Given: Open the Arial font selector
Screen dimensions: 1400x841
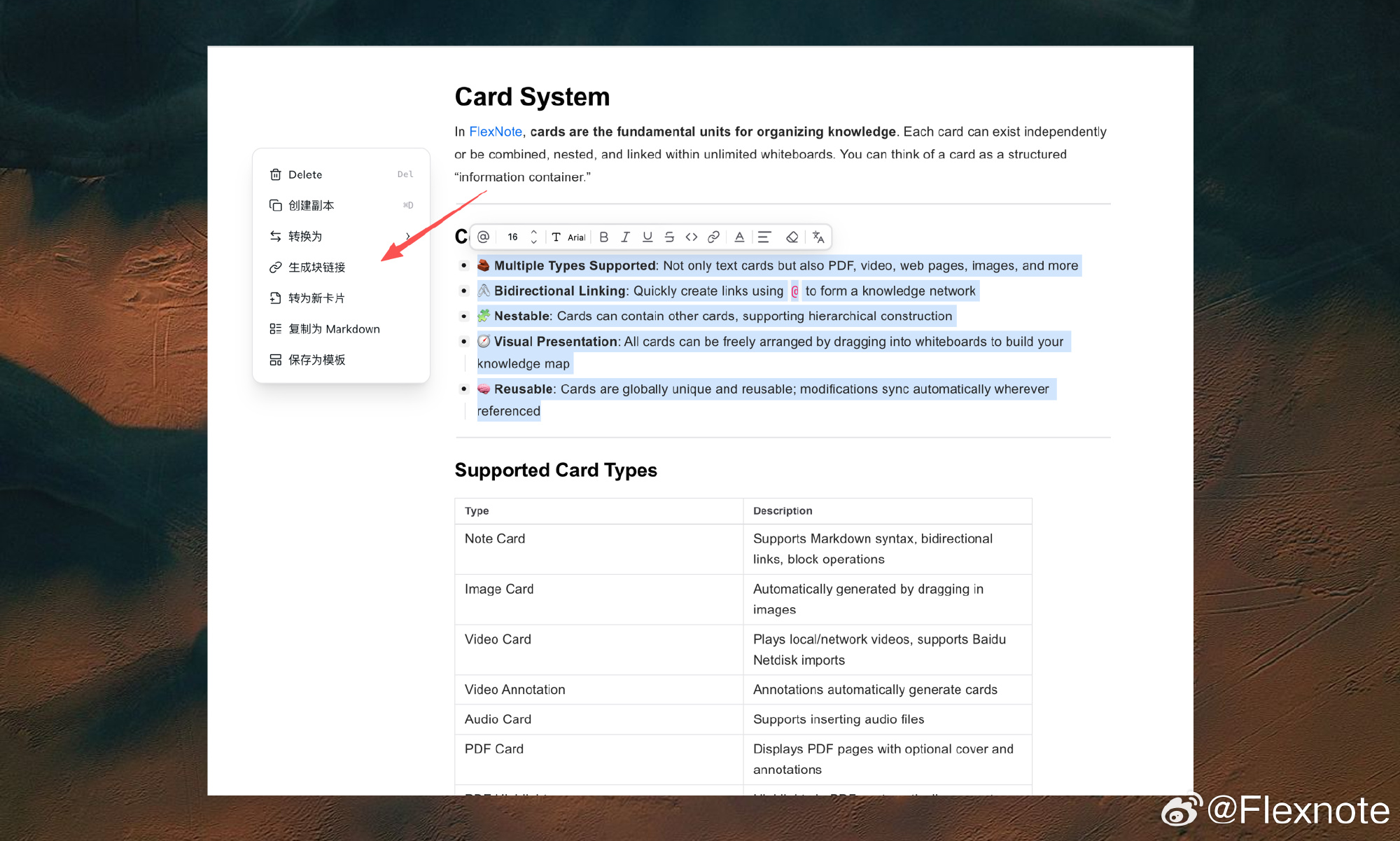Looking at the screenshot, I should [x=568, y=237].
